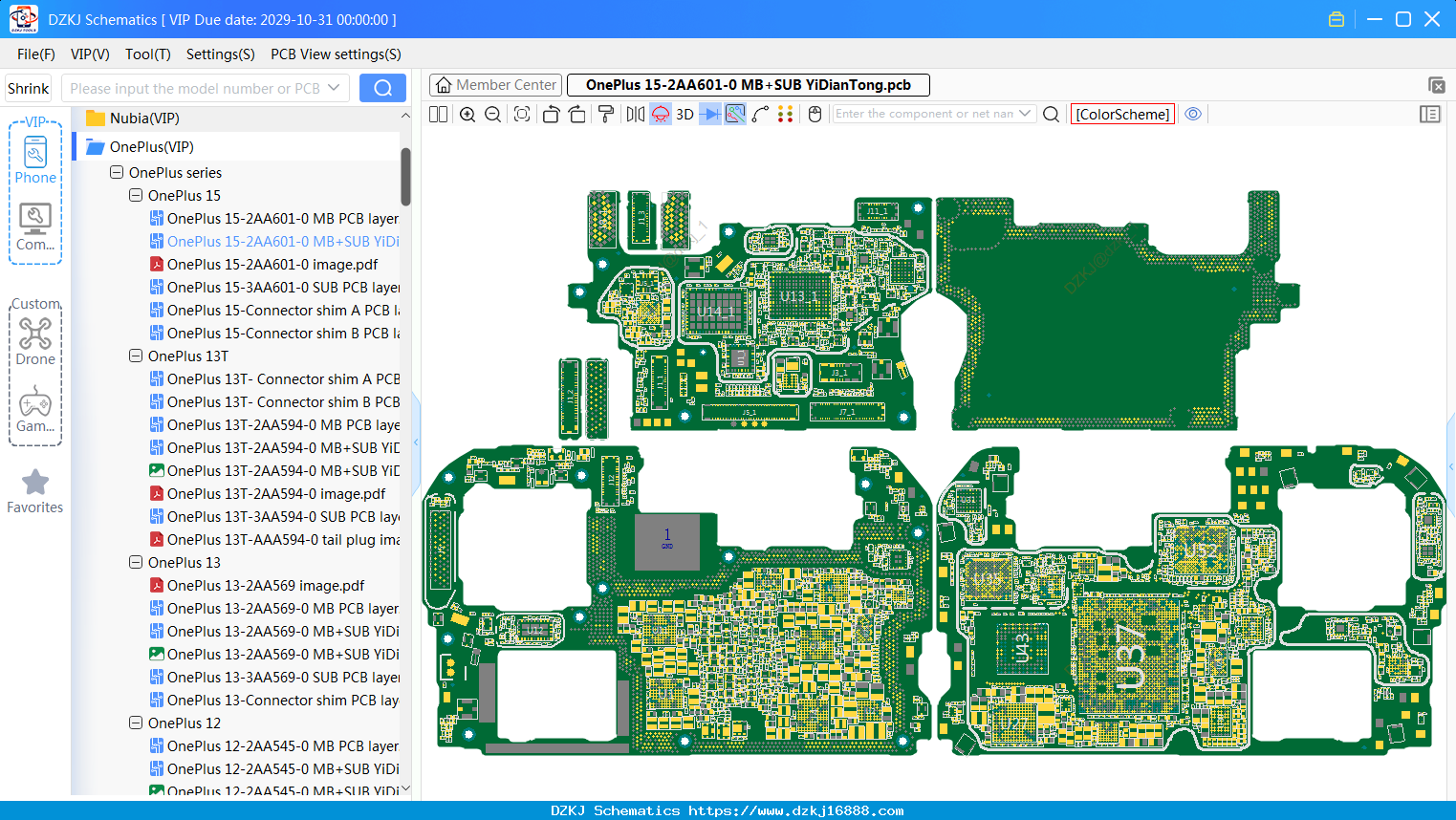The height and width of the screenshot is (820, 1456).
Task: Select the Computer category icon
Action: coord(35,227)
